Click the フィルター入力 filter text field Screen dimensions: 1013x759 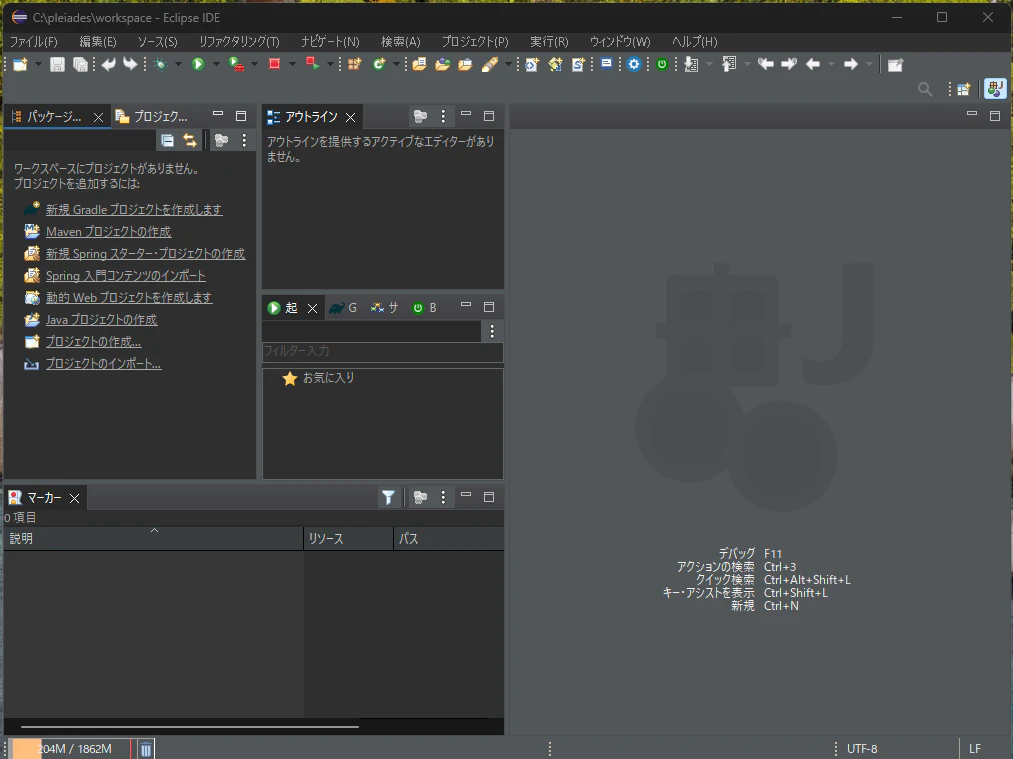pyautogui.click(x=382, y=351)
